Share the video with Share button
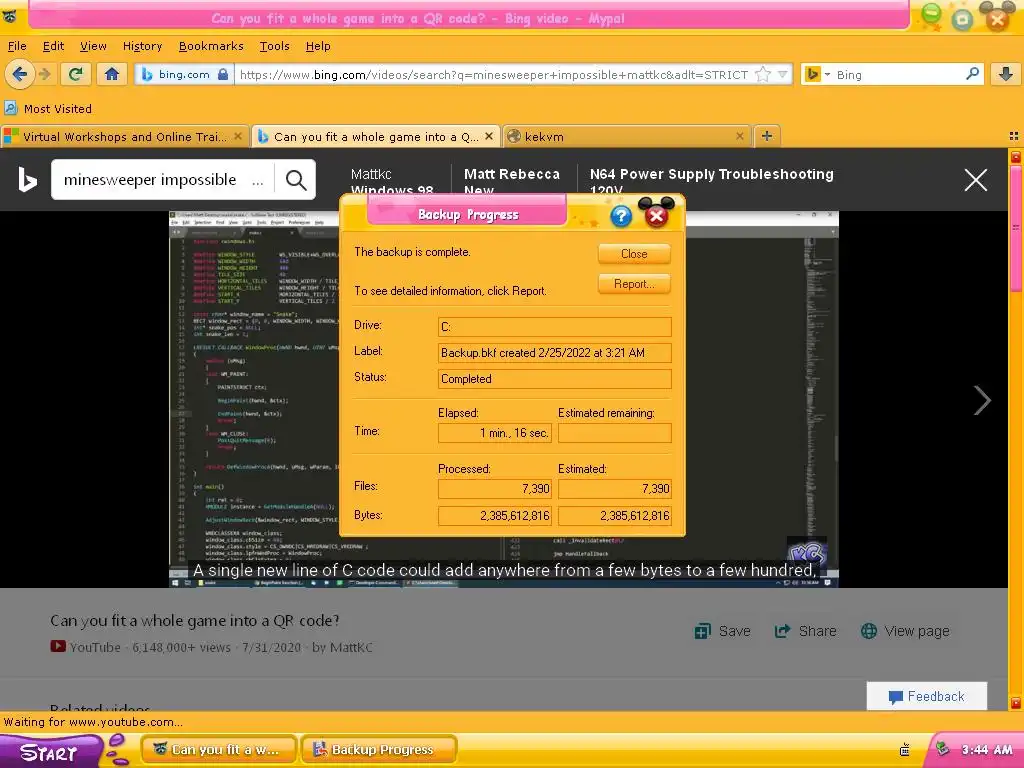The width and height of the screenshot is (1024, 768). pyautogui.click(x=805, y=631)
